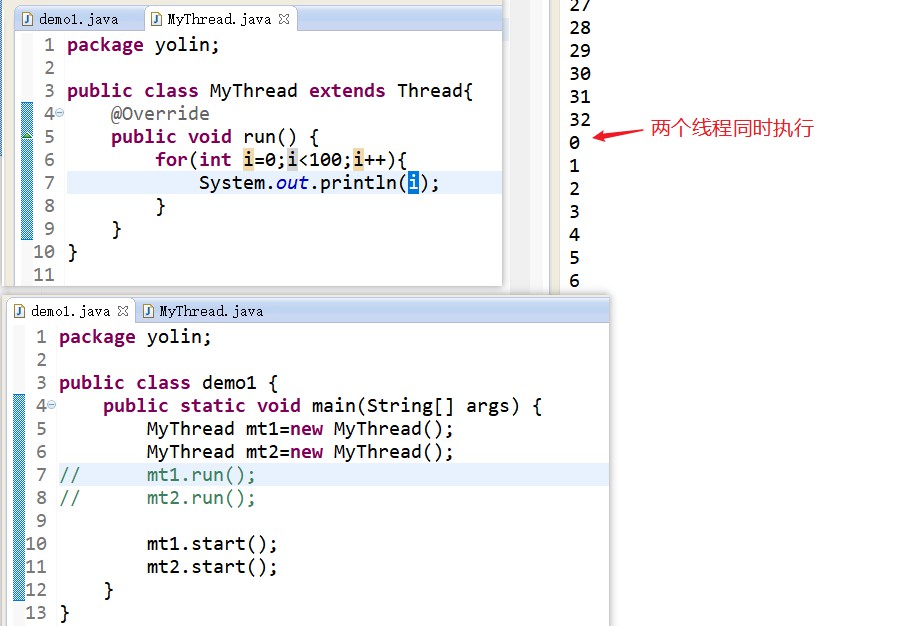Click console output value 32
Viewport: 897px width, 626px height.
[580, 119]
